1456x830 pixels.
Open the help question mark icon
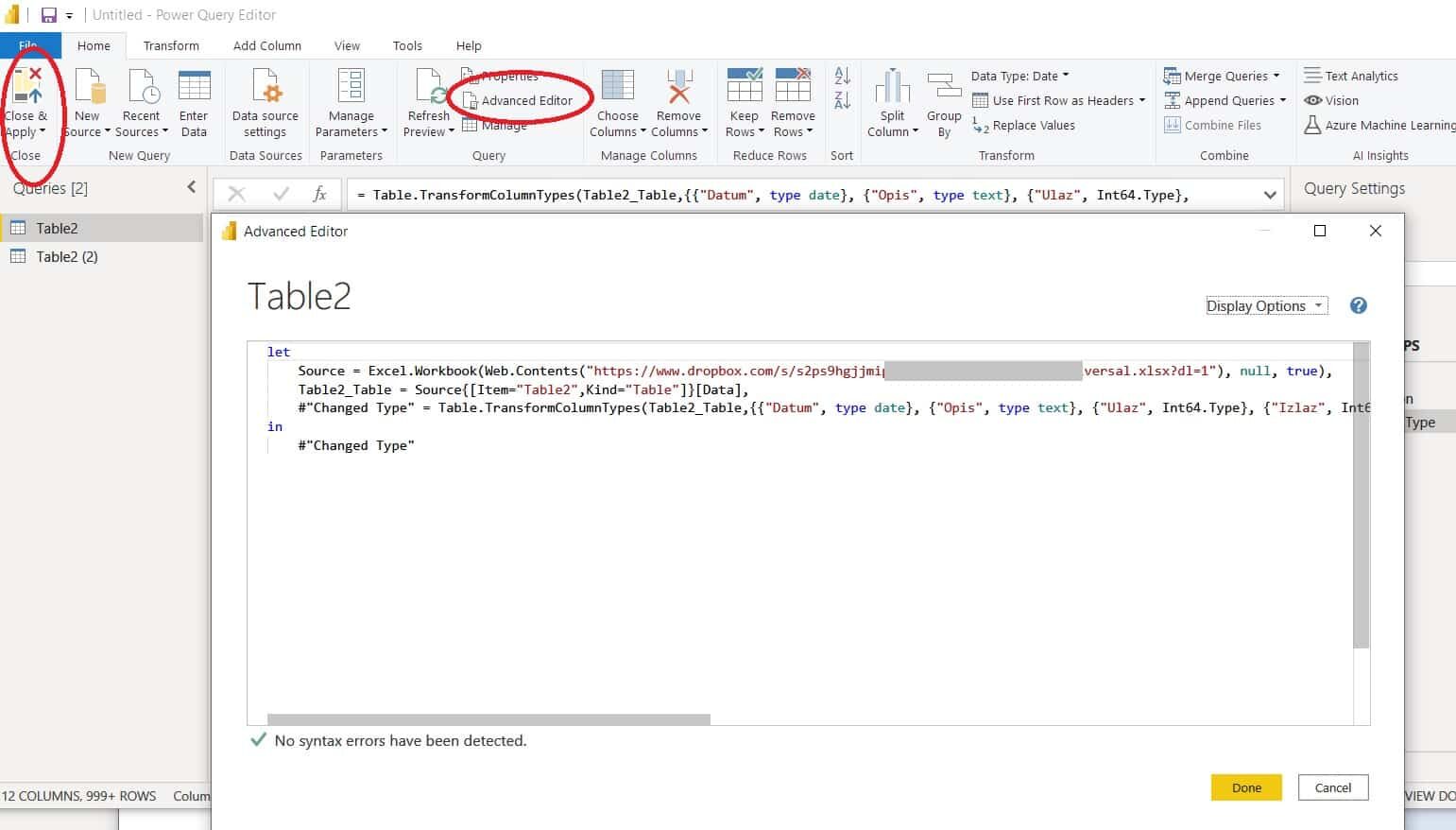tap(1358, 305)
